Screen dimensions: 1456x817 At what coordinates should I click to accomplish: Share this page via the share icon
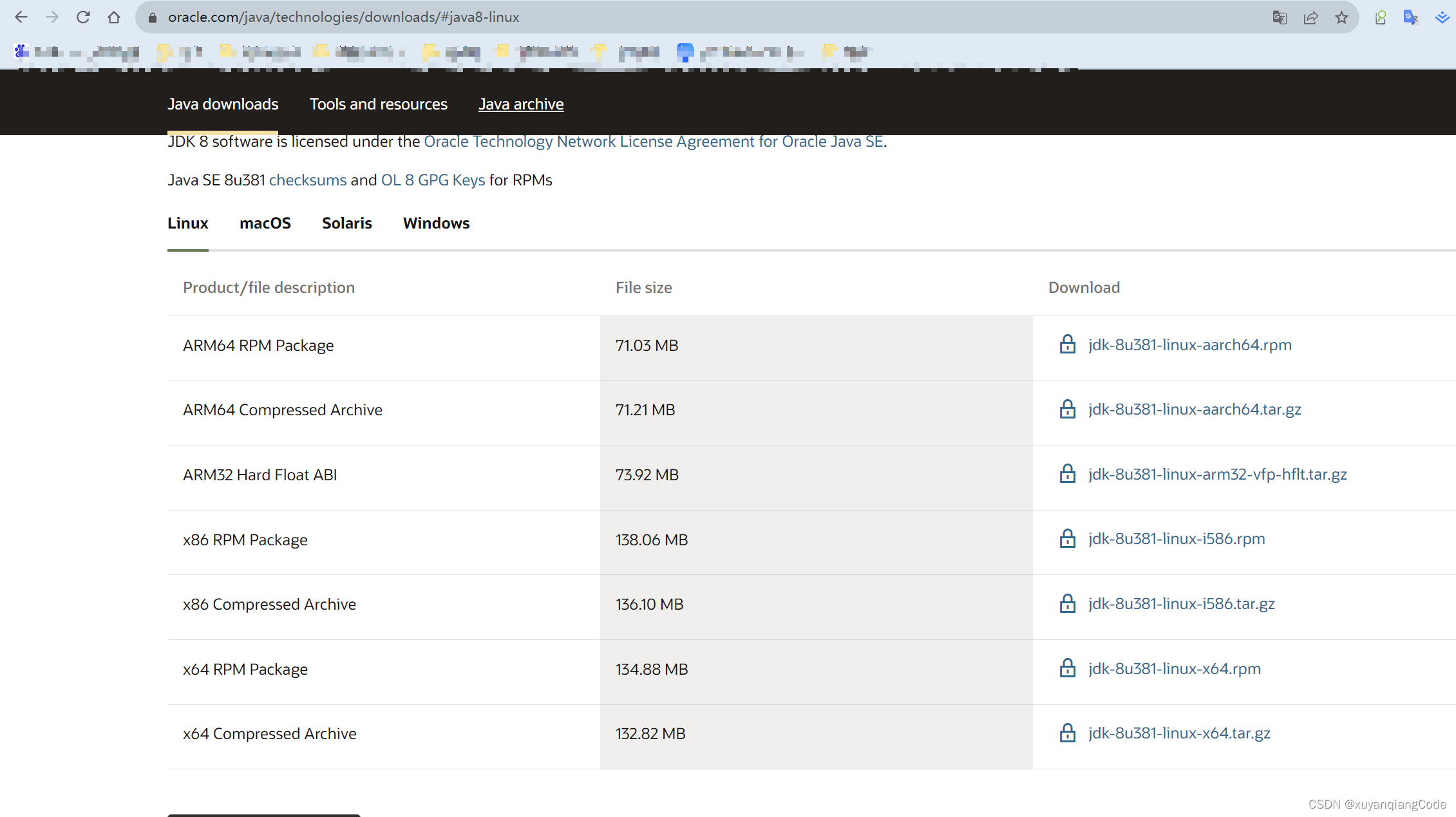1310,17
